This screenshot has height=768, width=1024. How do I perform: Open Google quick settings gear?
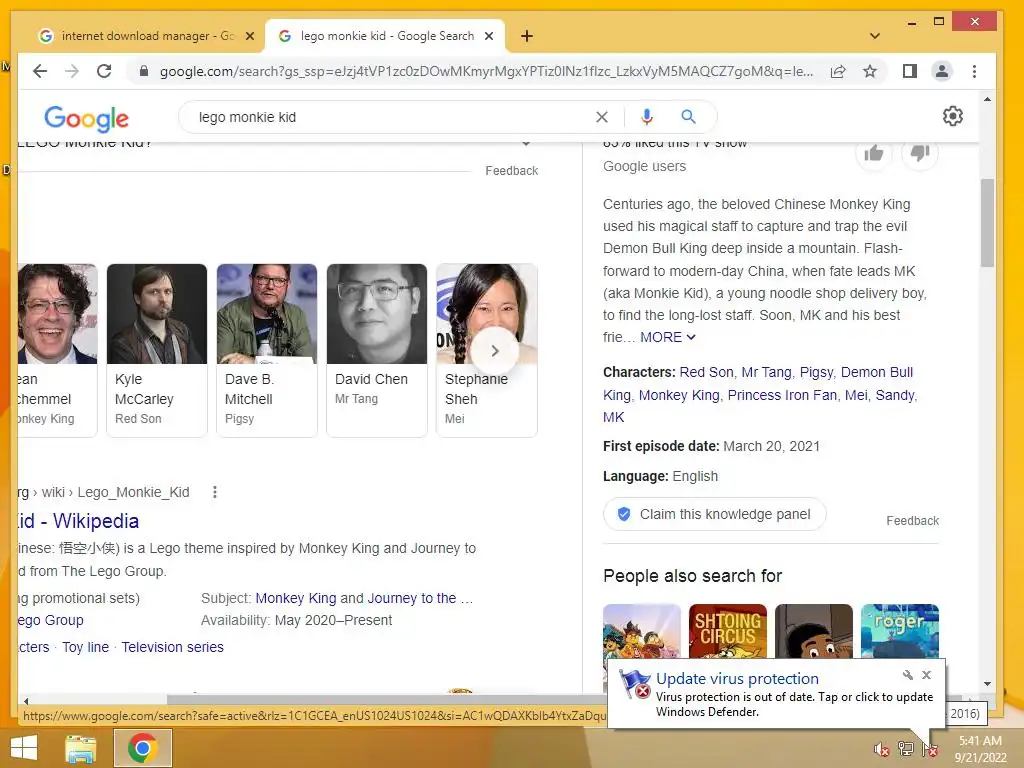pyautogui.click(x=953, y=116)
